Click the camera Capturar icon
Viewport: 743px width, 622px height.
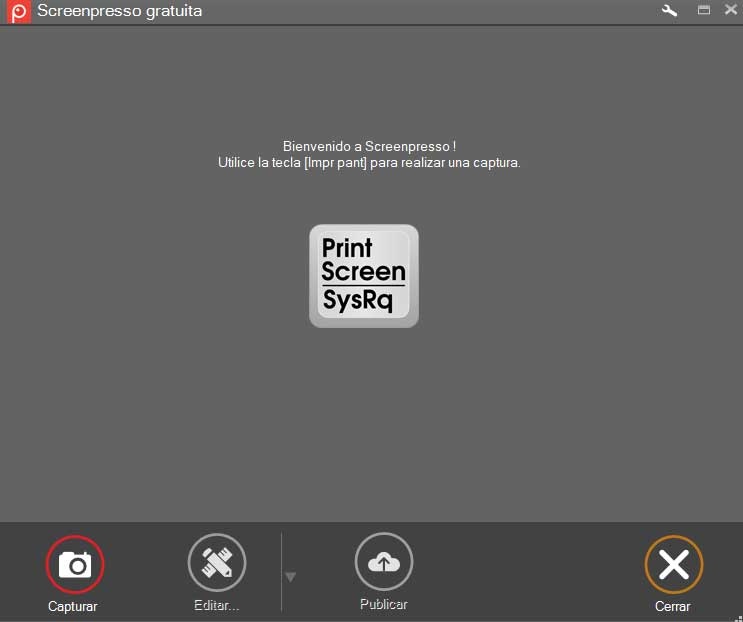(x=75, y=564)
